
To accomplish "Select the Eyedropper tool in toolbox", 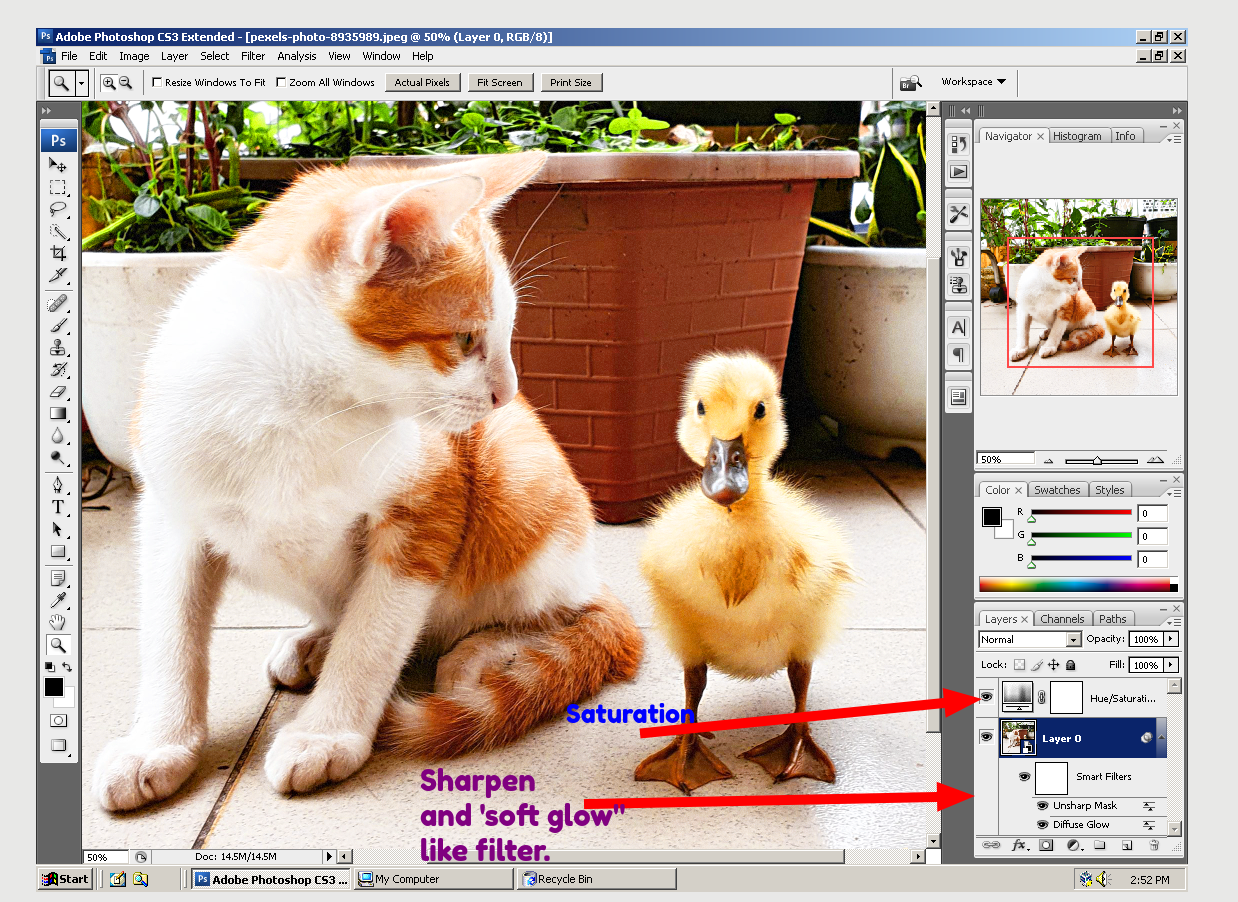I will 58,601.
